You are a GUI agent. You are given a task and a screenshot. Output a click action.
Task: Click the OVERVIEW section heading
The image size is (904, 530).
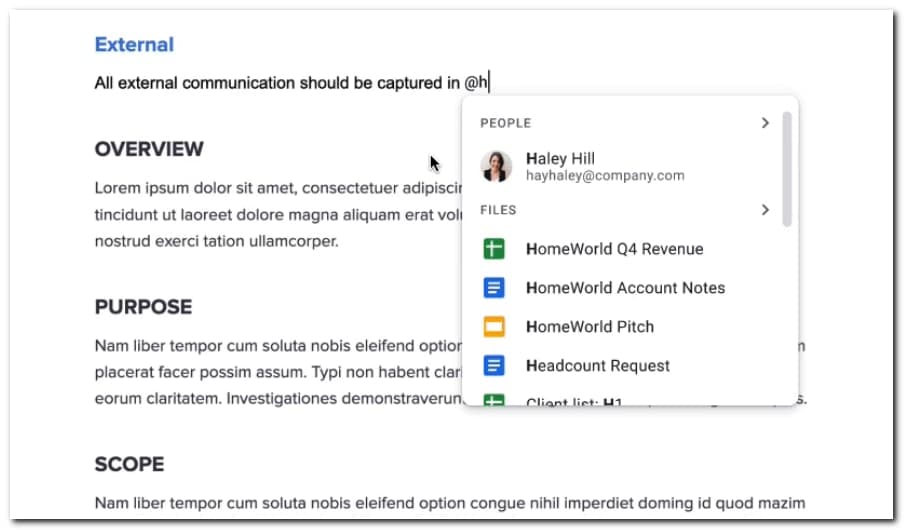point(149,149)
